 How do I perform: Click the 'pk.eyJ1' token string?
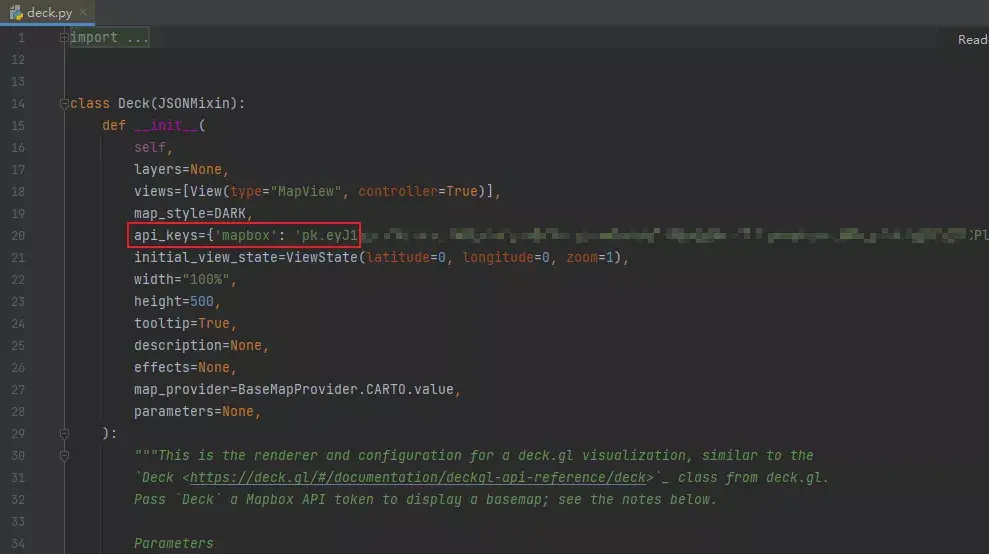[327, 235]
